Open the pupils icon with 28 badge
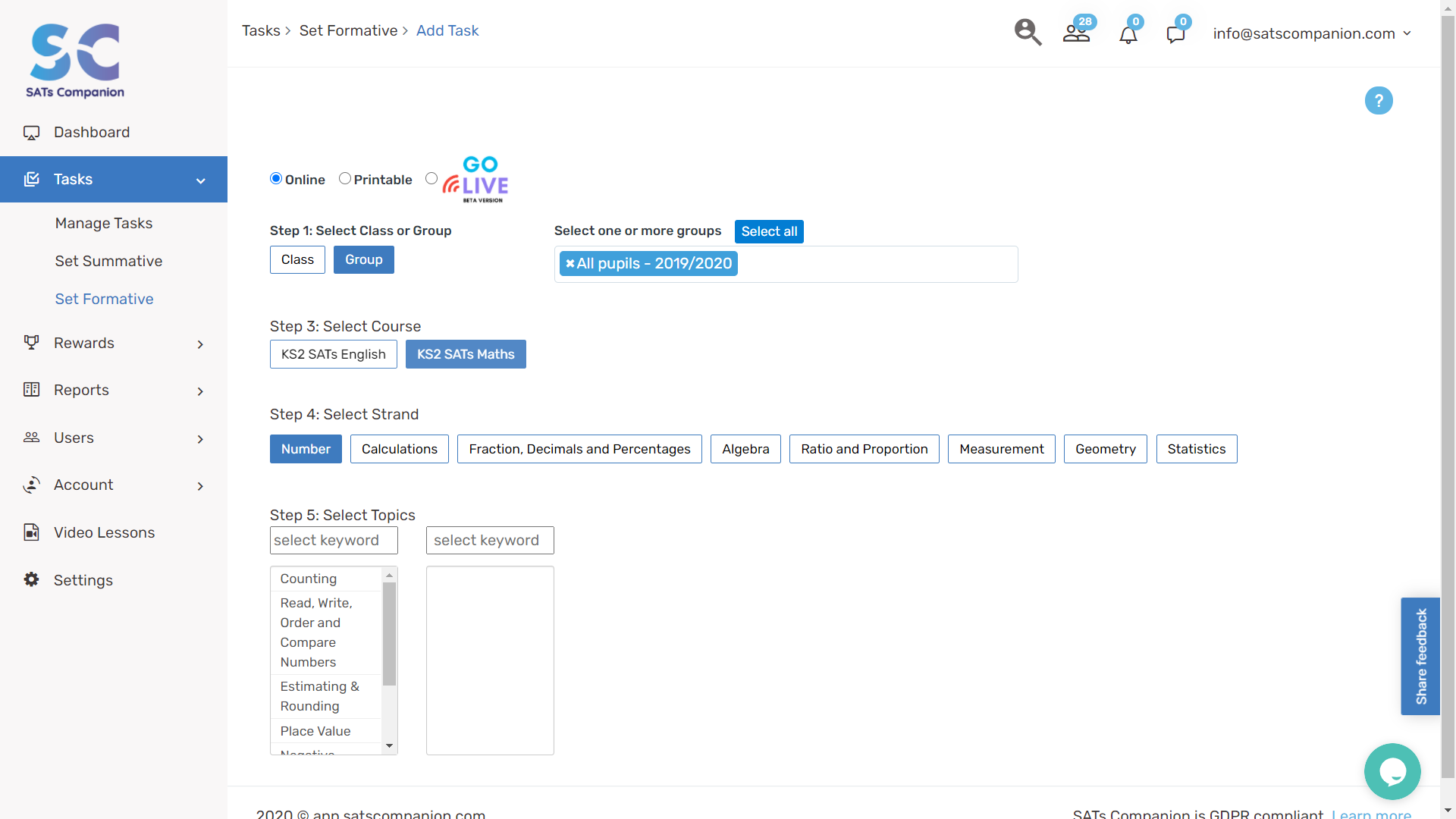This screenshot has width=1456, height=819. pos(1076,33)
